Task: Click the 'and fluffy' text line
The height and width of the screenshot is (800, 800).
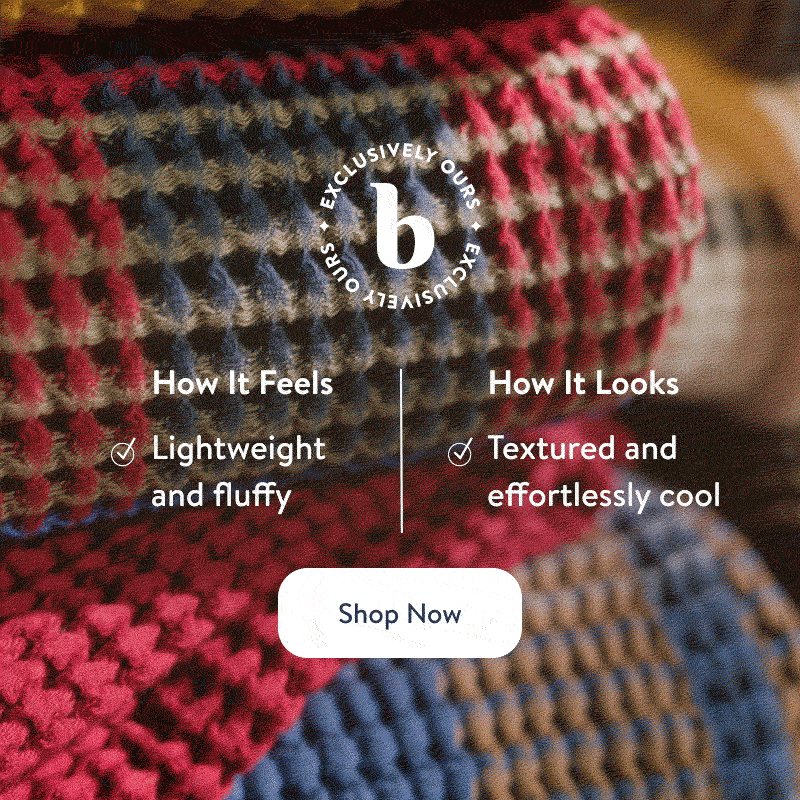Action: click(221, 496)
